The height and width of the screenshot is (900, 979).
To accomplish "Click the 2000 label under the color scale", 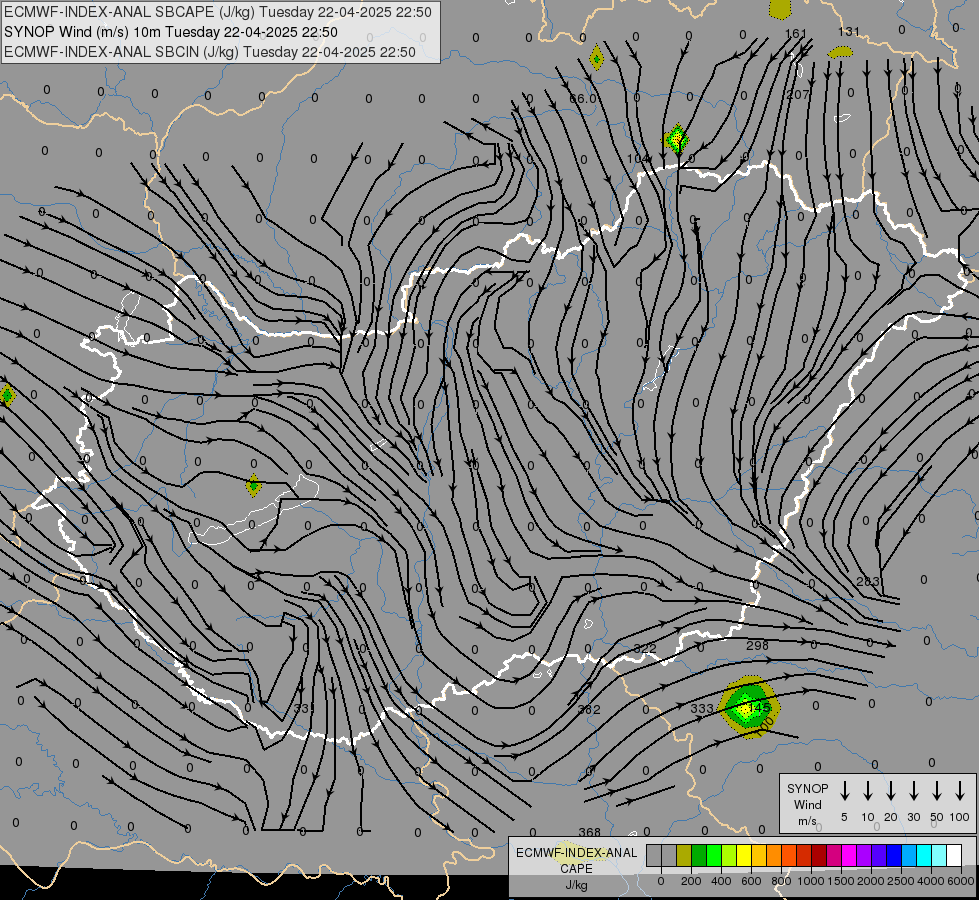I will pyautogui.click(x=870, y=881).
